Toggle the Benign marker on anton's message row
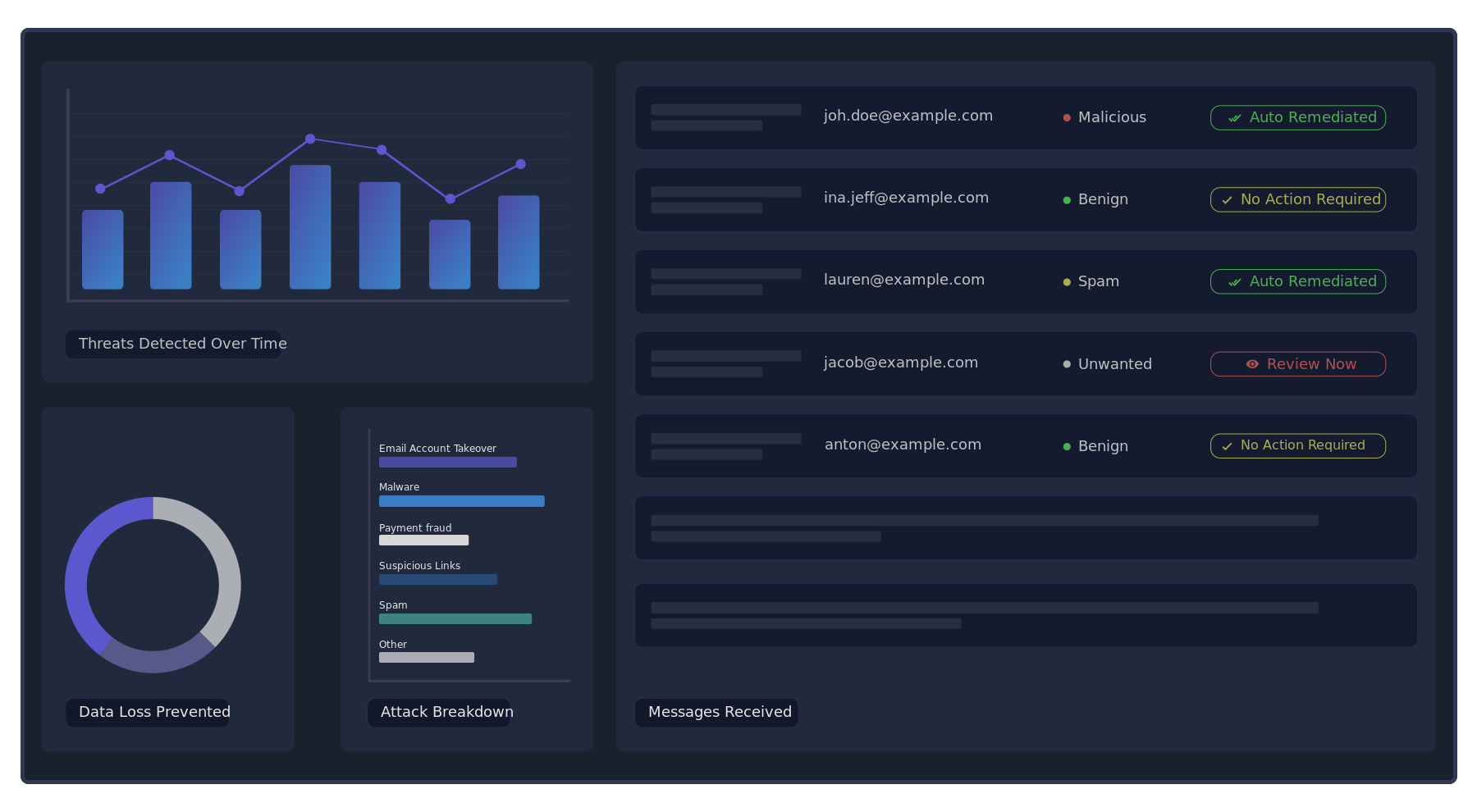Viewport: 1477px width, 812px height. point(1065,446)
